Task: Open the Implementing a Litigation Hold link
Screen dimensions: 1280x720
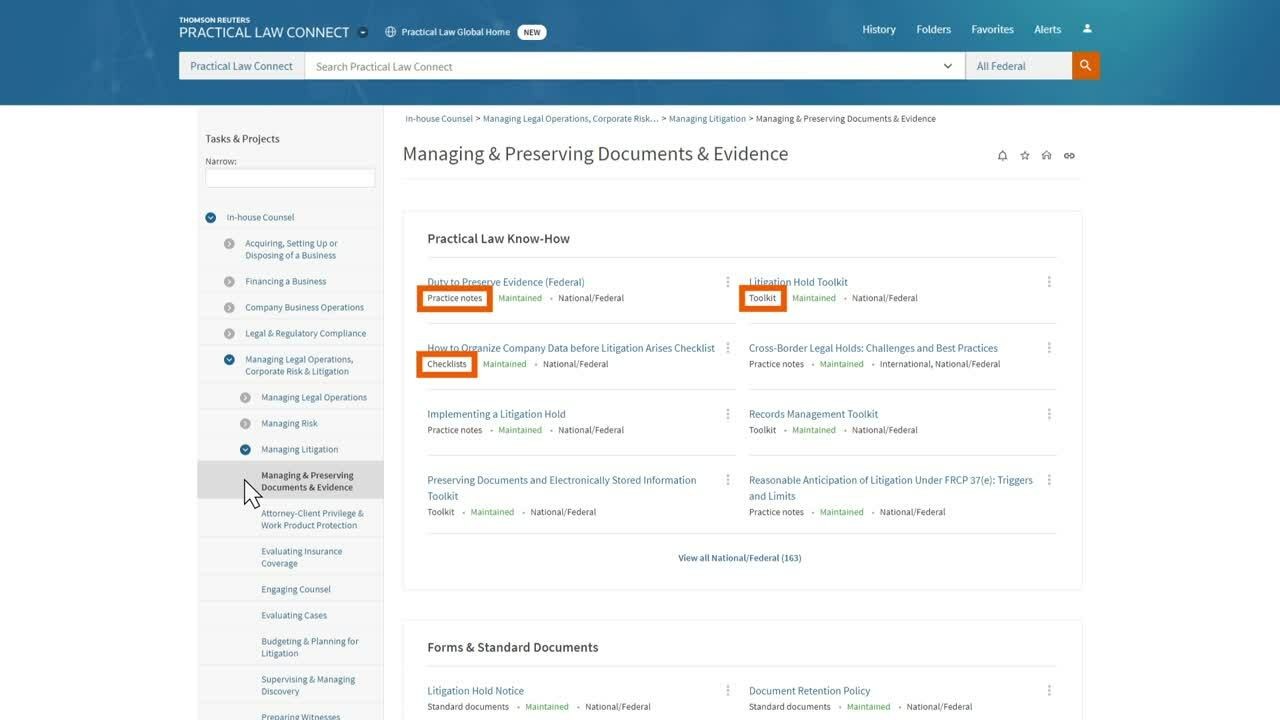Action: (x=496, y=414)
